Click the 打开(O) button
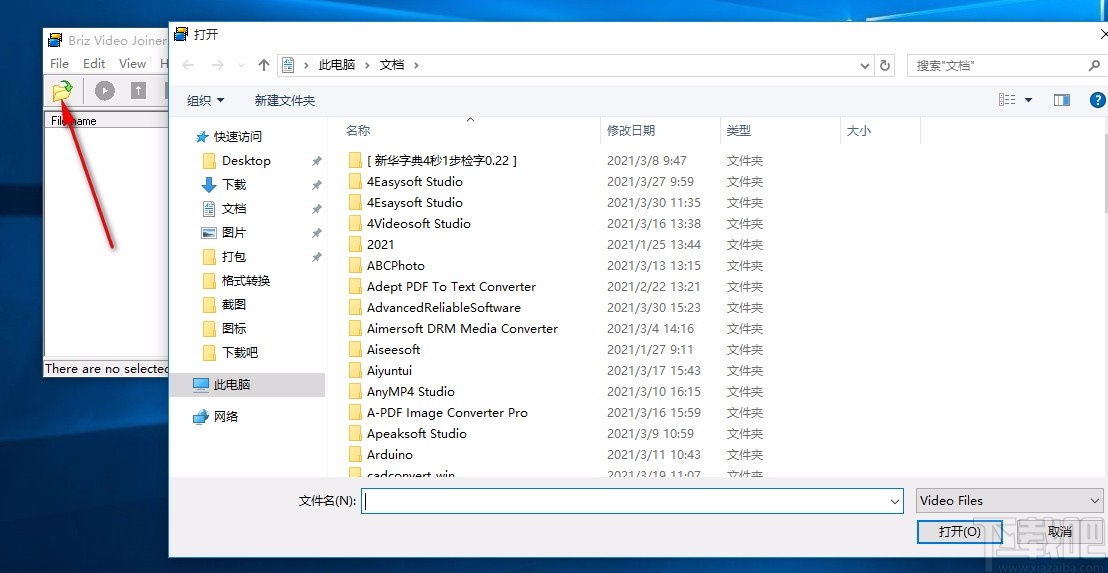 tap(960, 532)
